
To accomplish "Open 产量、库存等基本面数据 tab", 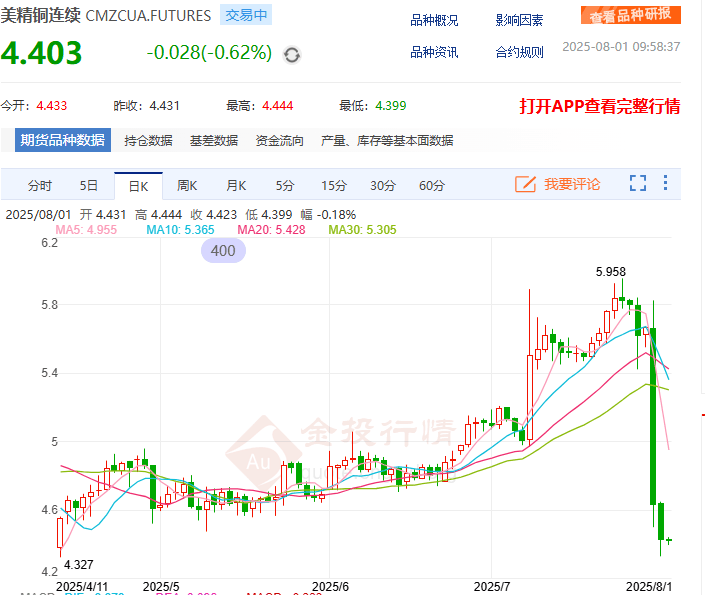I will 387,141.
